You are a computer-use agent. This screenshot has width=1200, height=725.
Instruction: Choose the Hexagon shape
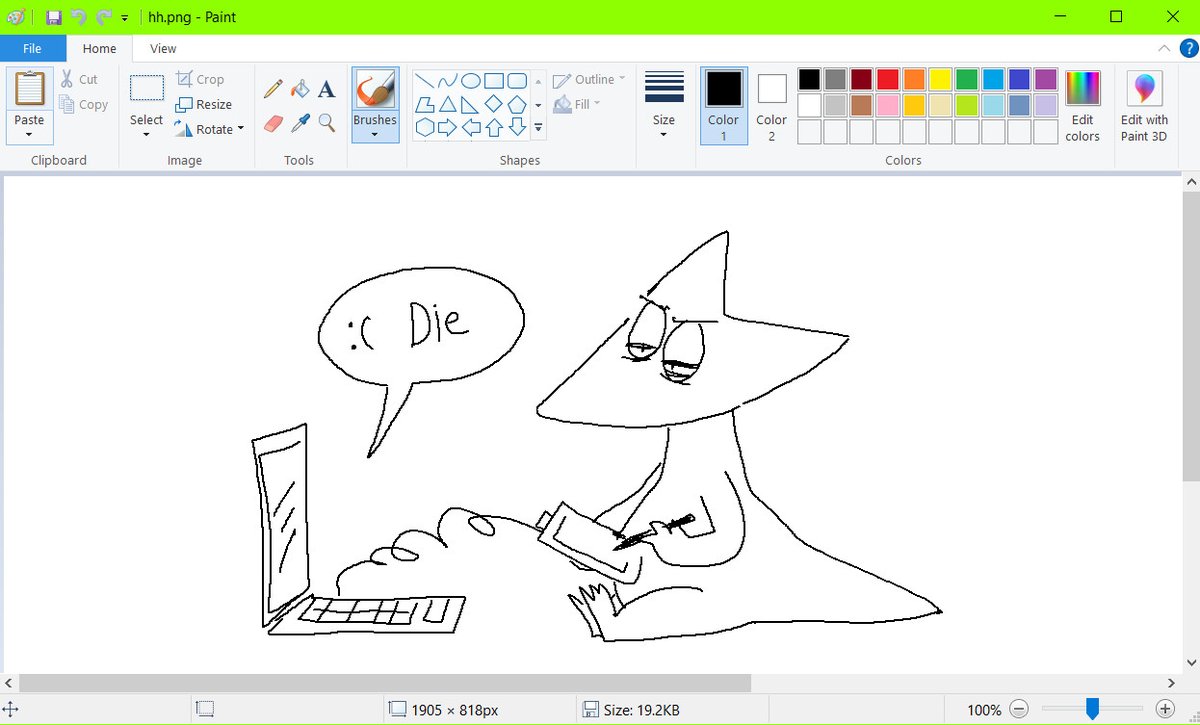pyautogui.click(x=424, y=127)
